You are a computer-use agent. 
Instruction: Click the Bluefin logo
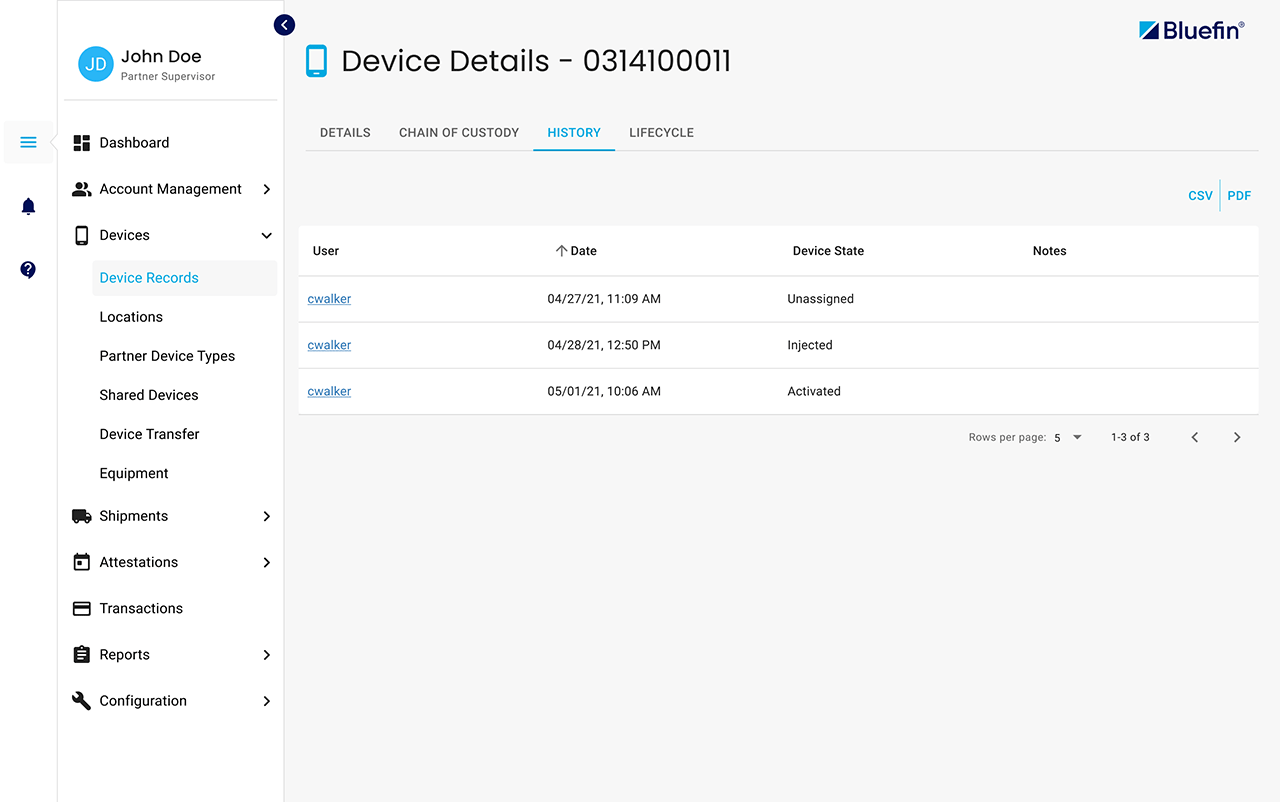click(1192, 31)
